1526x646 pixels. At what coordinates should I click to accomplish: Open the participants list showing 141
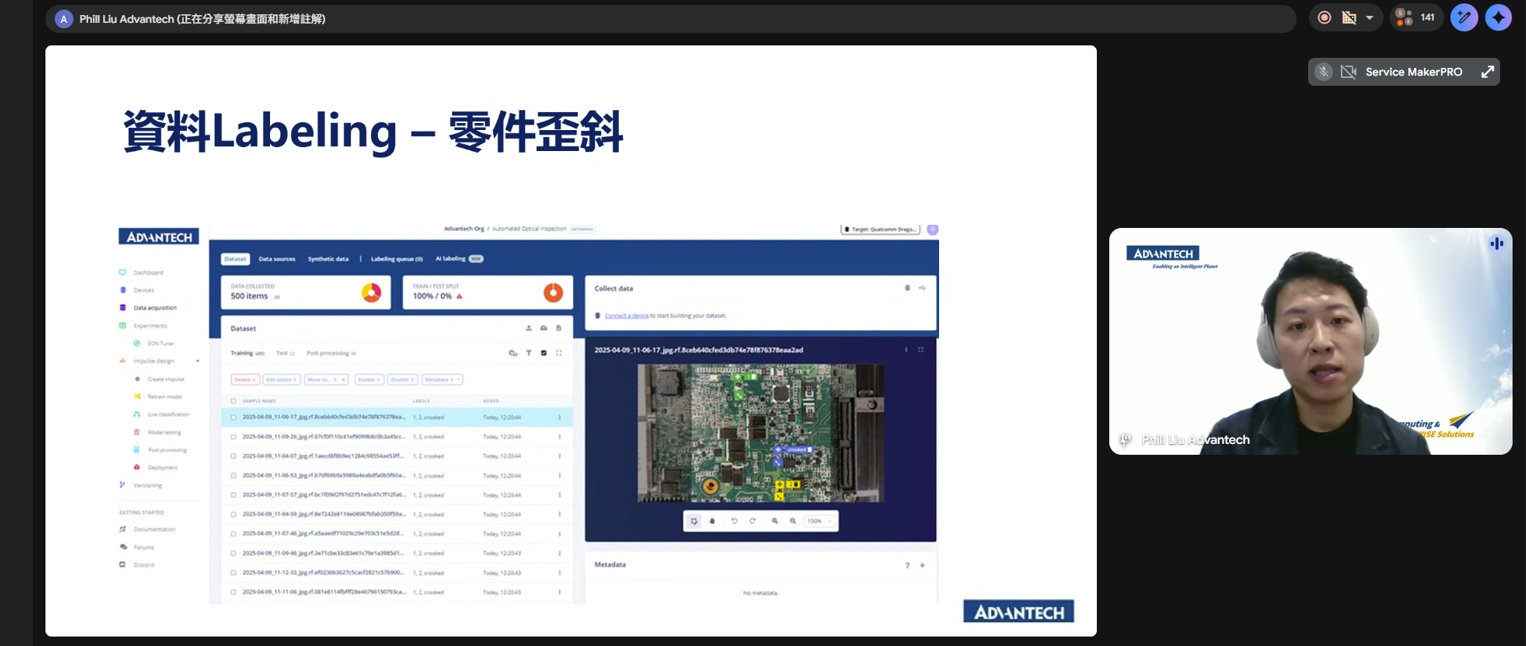point(1417,18)
